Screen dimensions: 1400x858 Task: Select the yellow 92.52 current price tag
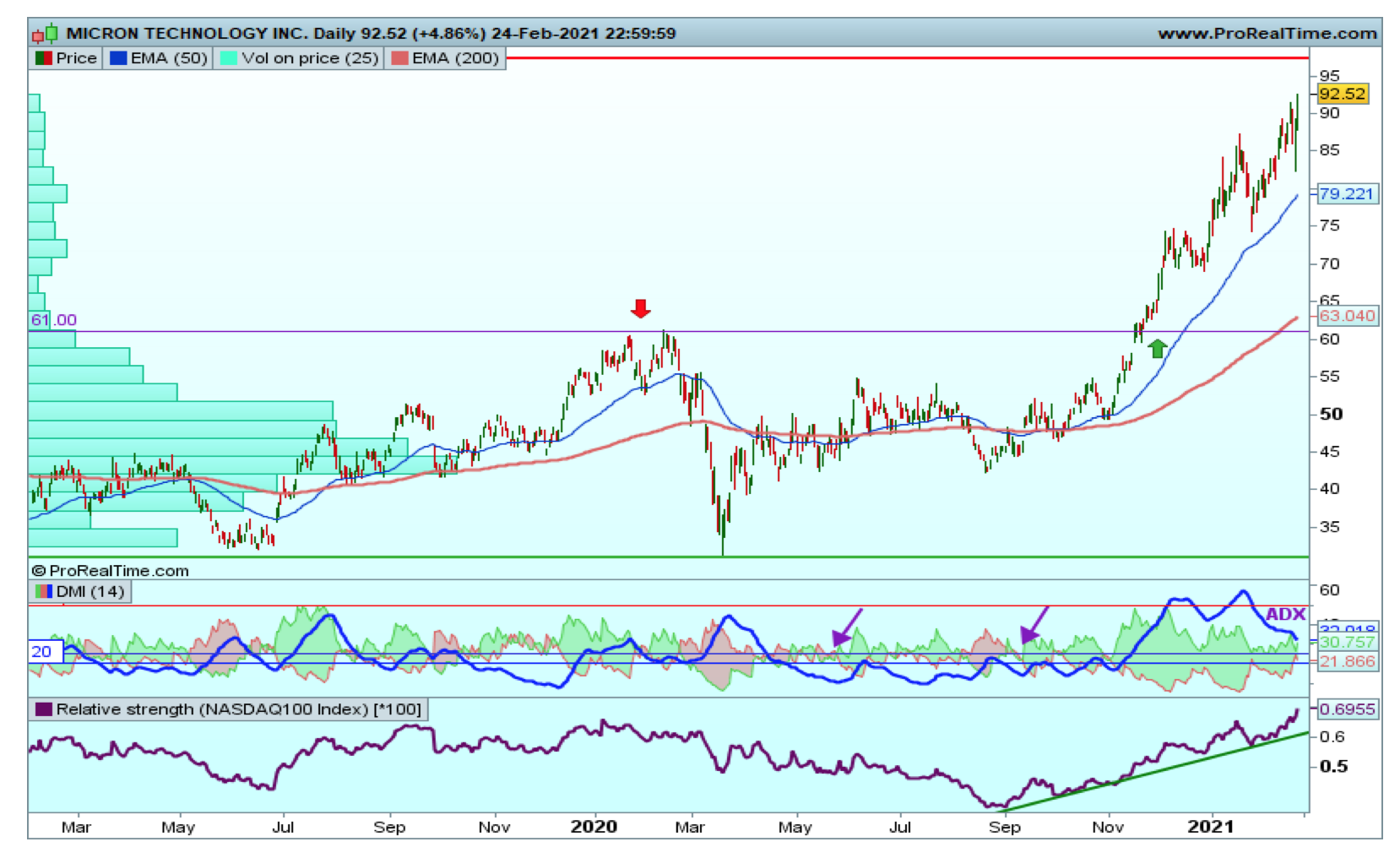[x=1343, y=94]
